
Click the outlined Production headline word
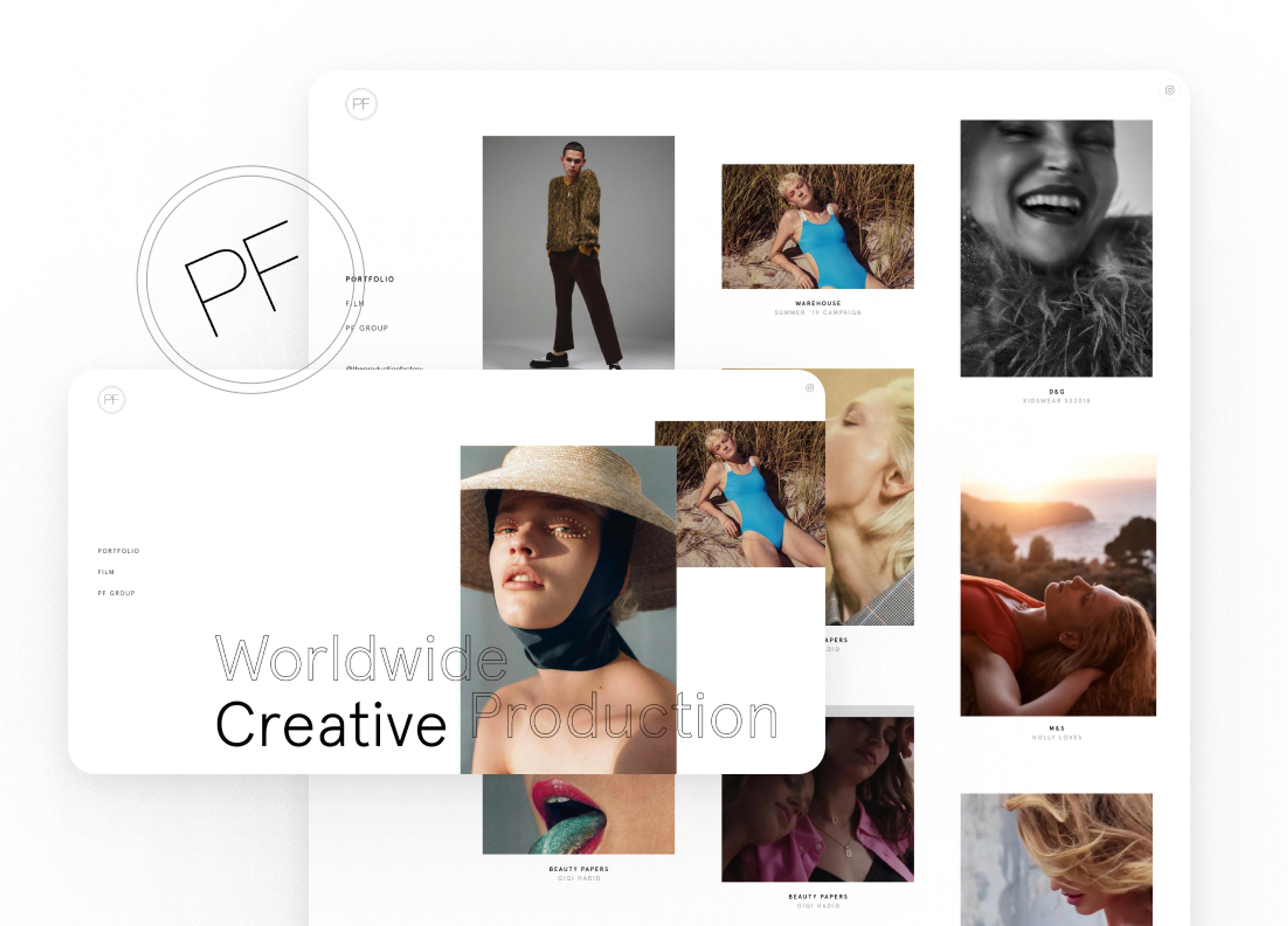click(624, 716)
